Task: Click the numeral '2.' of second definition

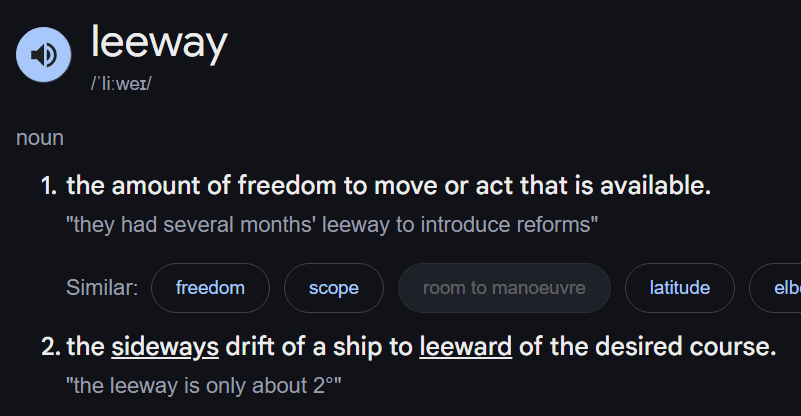Action: pos(51,346)
